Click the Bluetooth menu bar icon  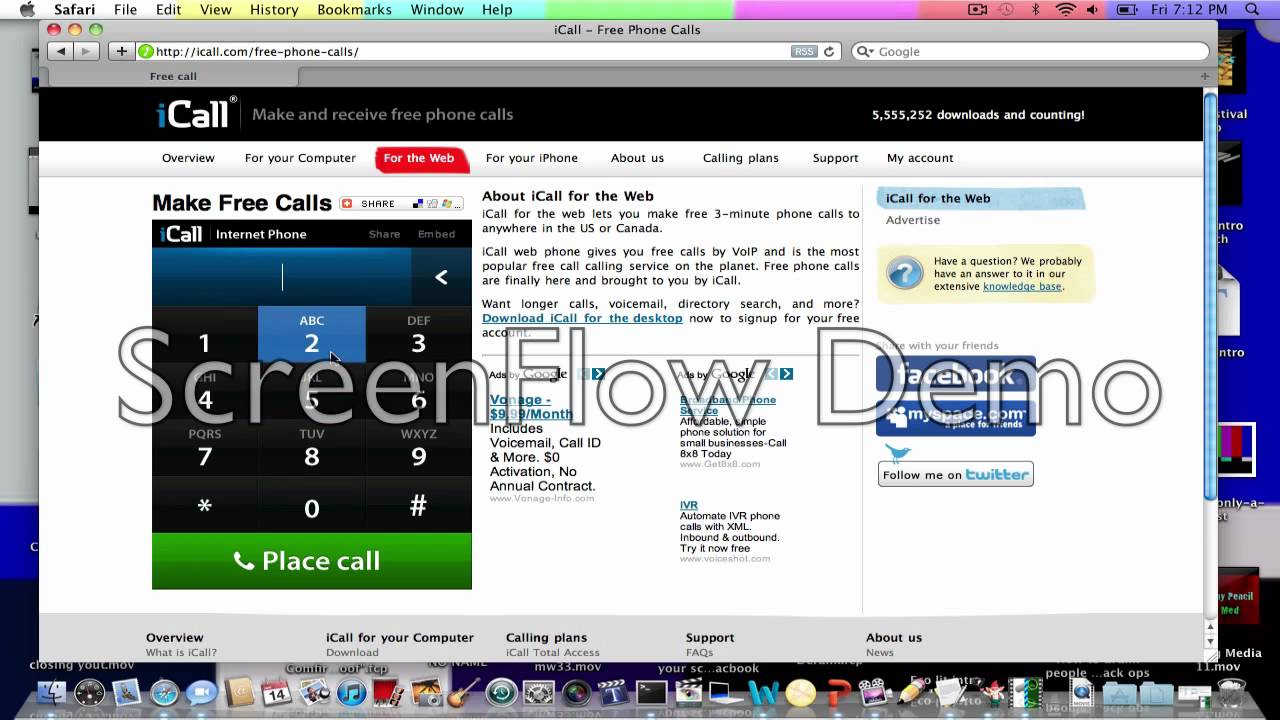(x=1035, y=9)
